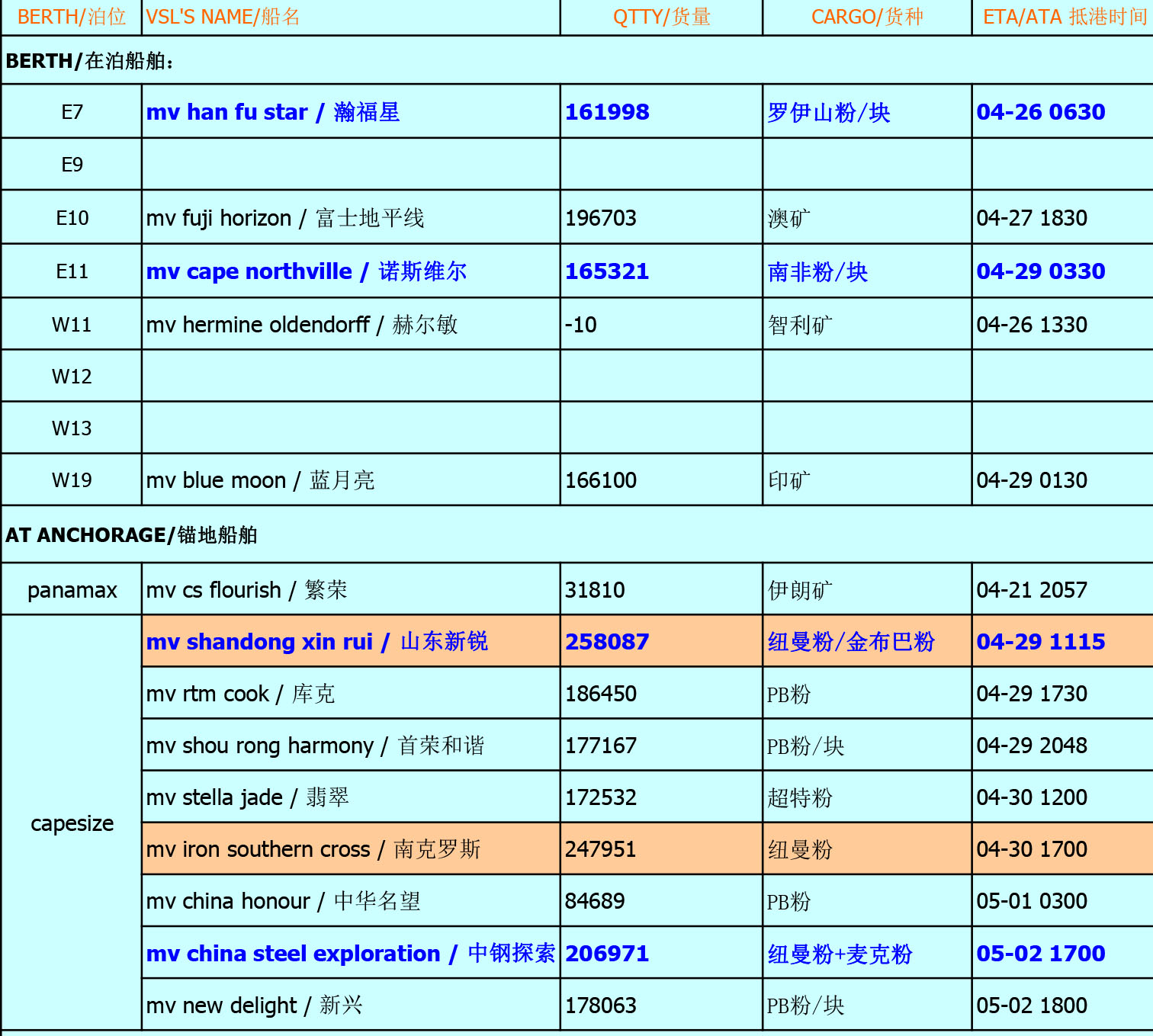Image resolution: width=1153 pixels, height=1036 pixels.
Task: Click vessel mv cs flourish / 繁荣
Action: pyautogui.click(x=351, y=589)
